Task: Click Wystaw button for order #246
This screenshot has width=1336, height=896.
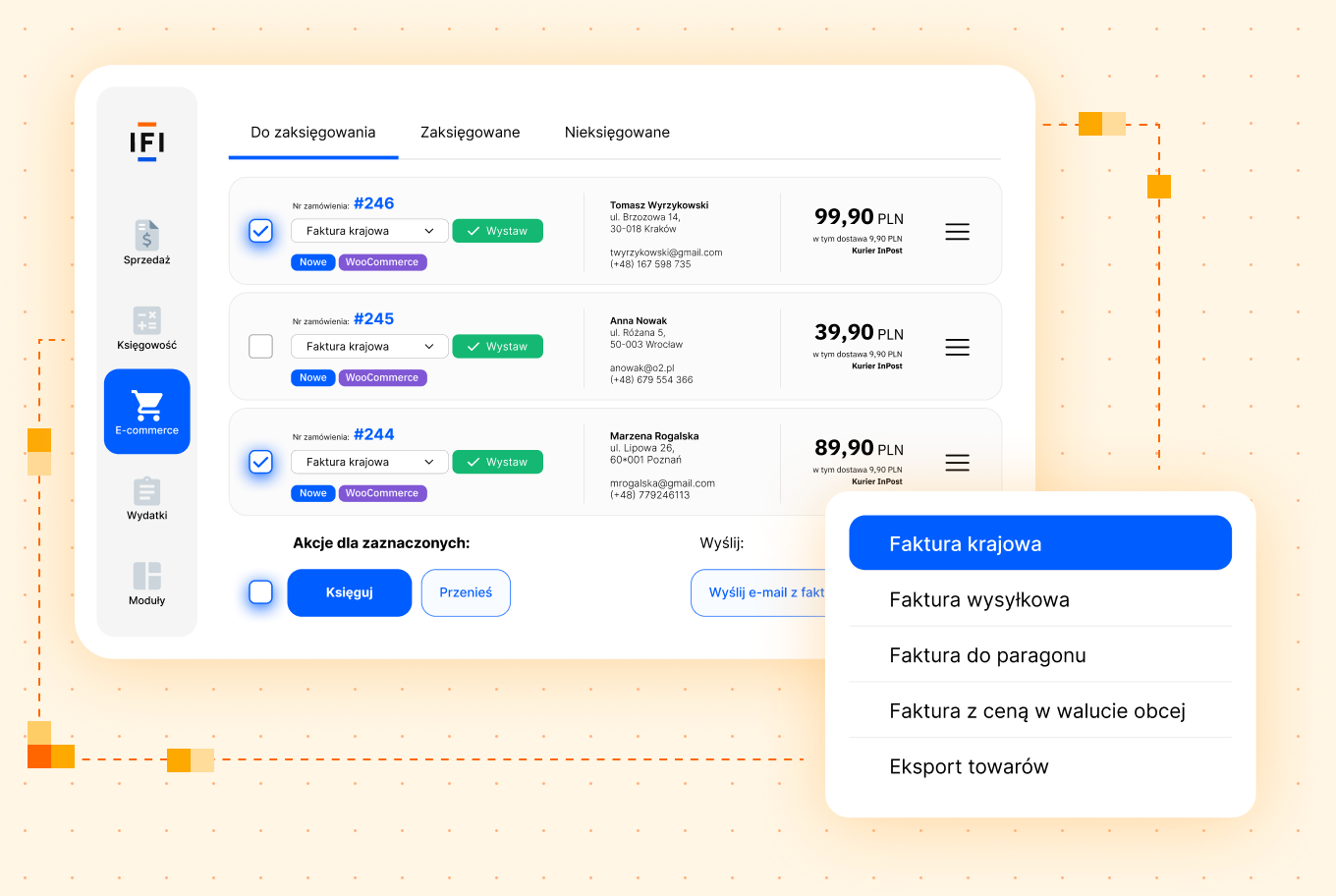Action: pos(497,231)
